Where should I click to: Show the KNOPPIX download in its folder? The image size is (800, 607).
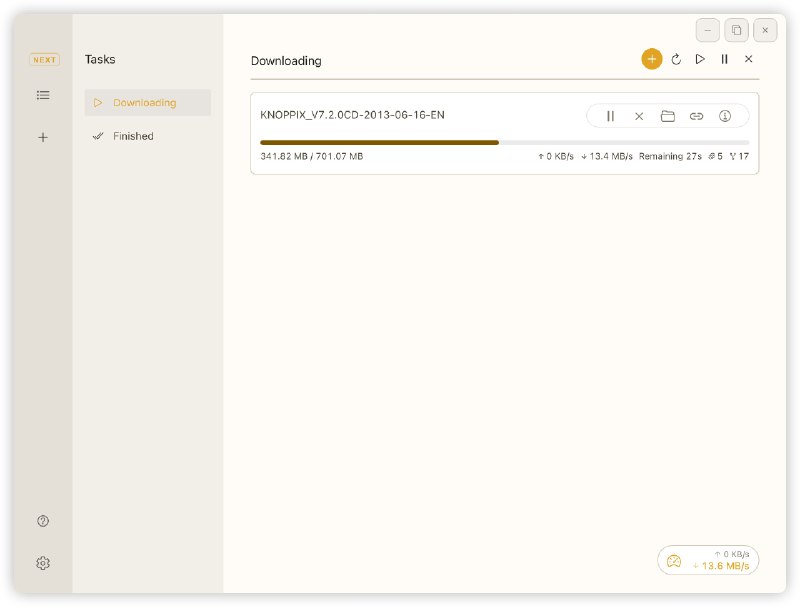[668, 116]
